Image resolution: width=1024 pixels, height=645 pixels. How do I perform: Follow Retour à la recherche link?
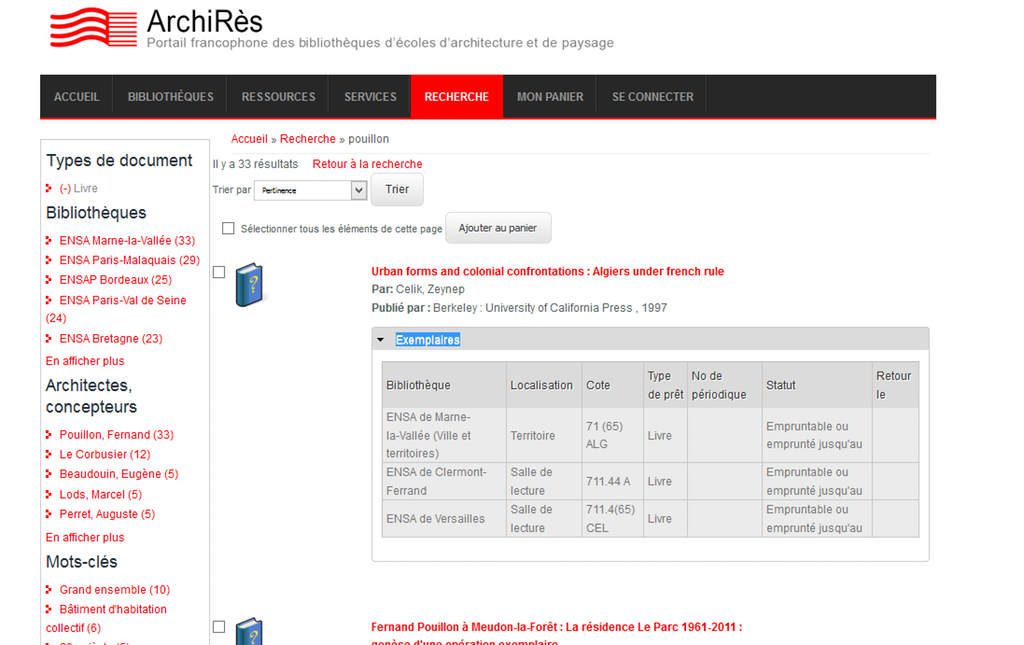pos(367,164)
